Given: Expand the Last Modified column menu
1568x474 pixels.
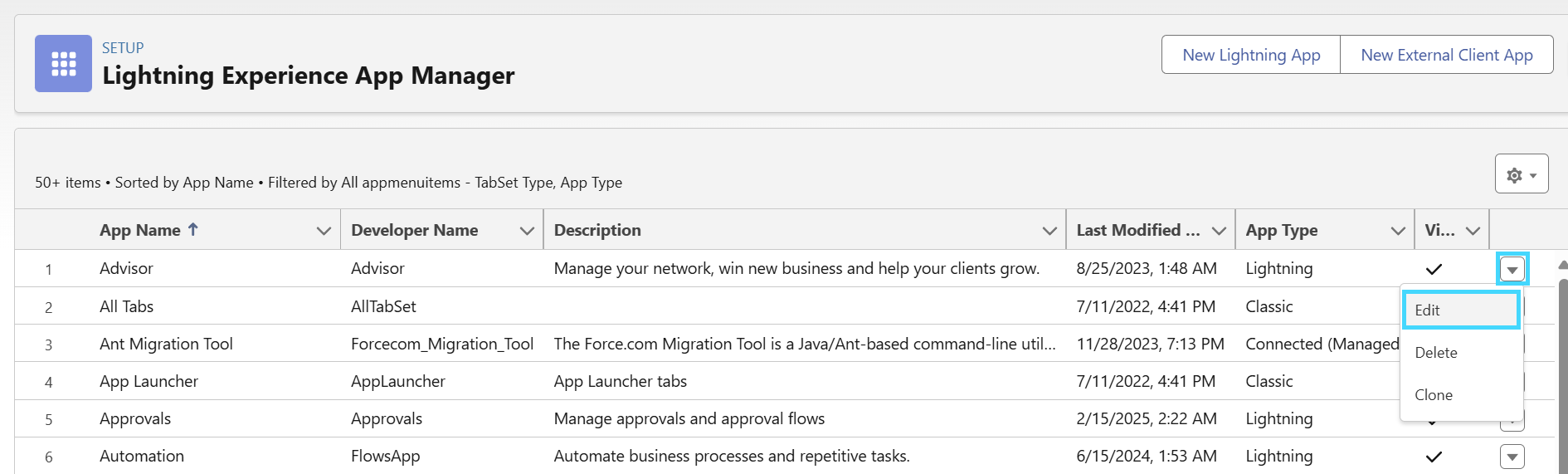Looking at the screenshot, I should [1219, 231].
